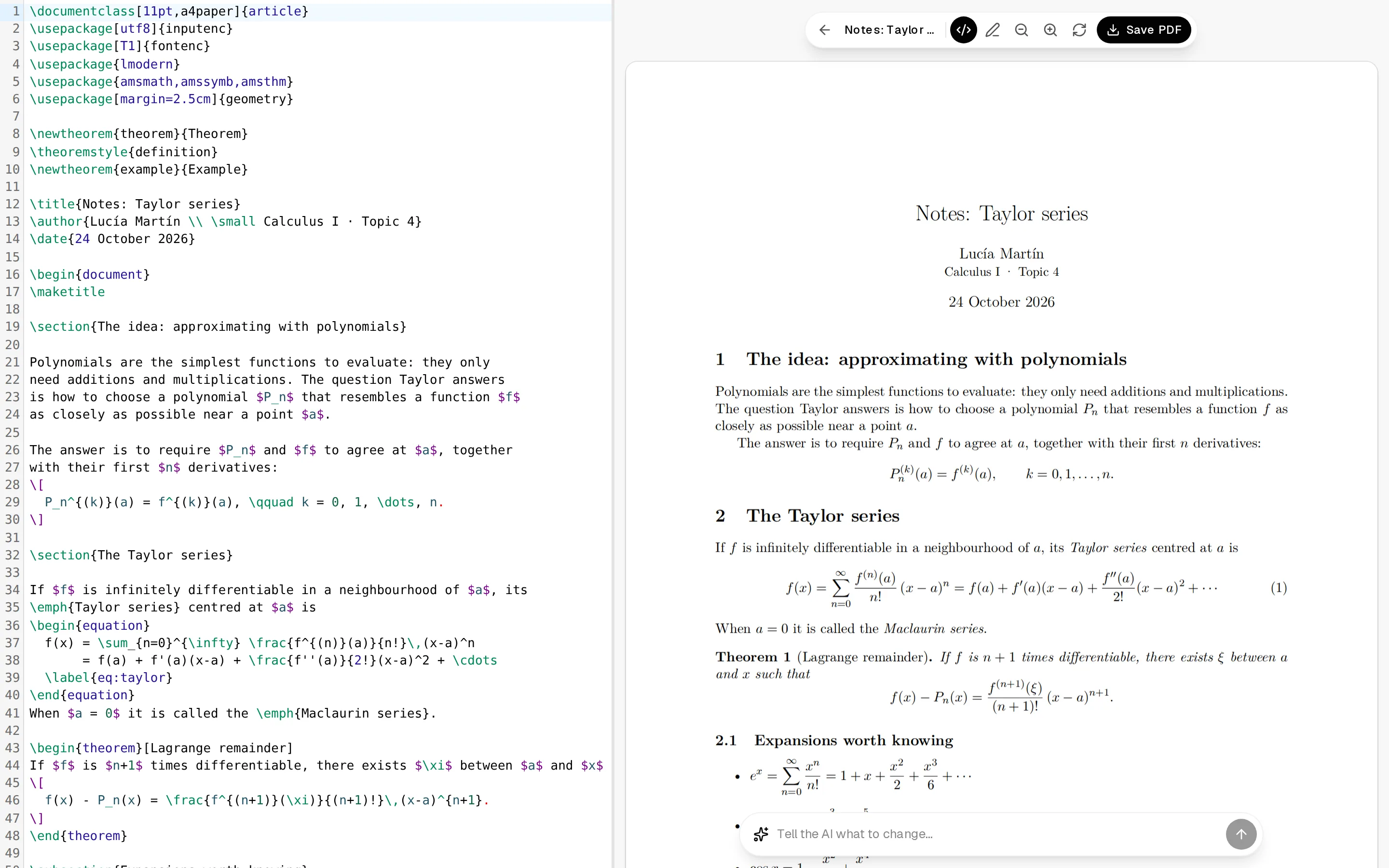The width and height of the screenshot is (1389, 868).
Task: Click \section{The Taylor series} source line
Action: 131,555
